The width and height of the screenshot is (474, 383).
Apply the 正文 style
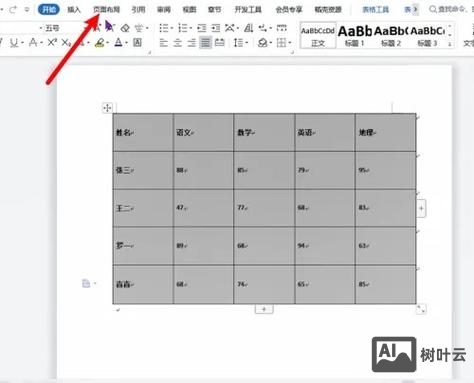coord(318,36)
